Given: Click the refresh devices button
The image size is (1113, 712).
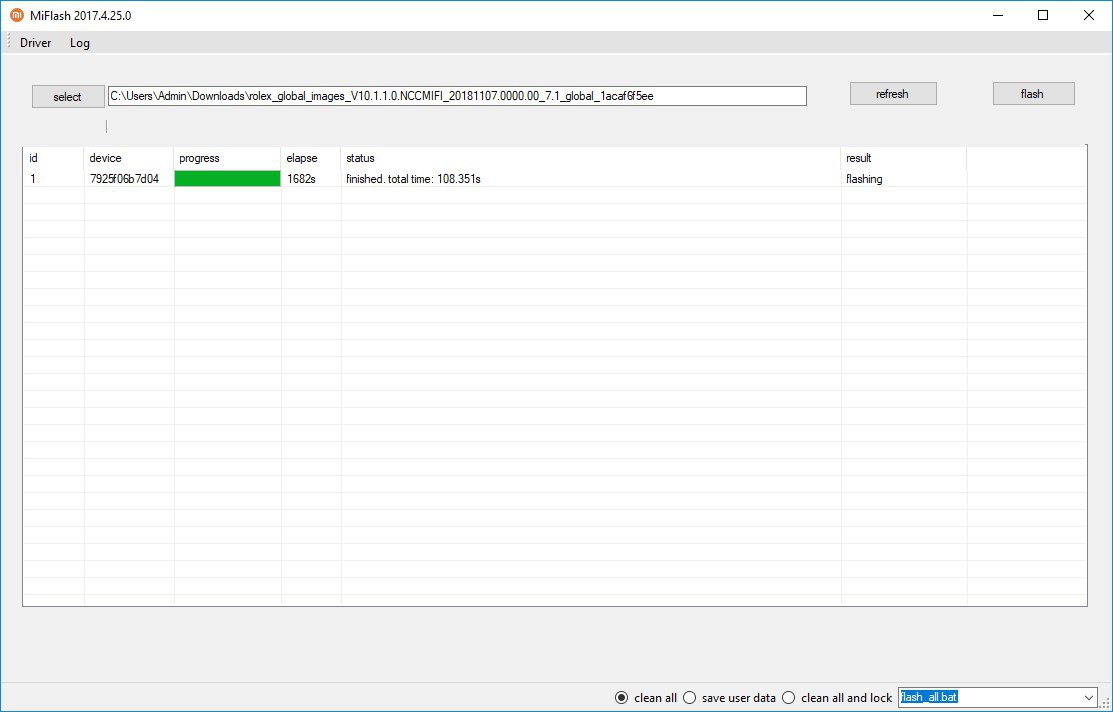Looking at the screenshot, I should coord(892,94).
